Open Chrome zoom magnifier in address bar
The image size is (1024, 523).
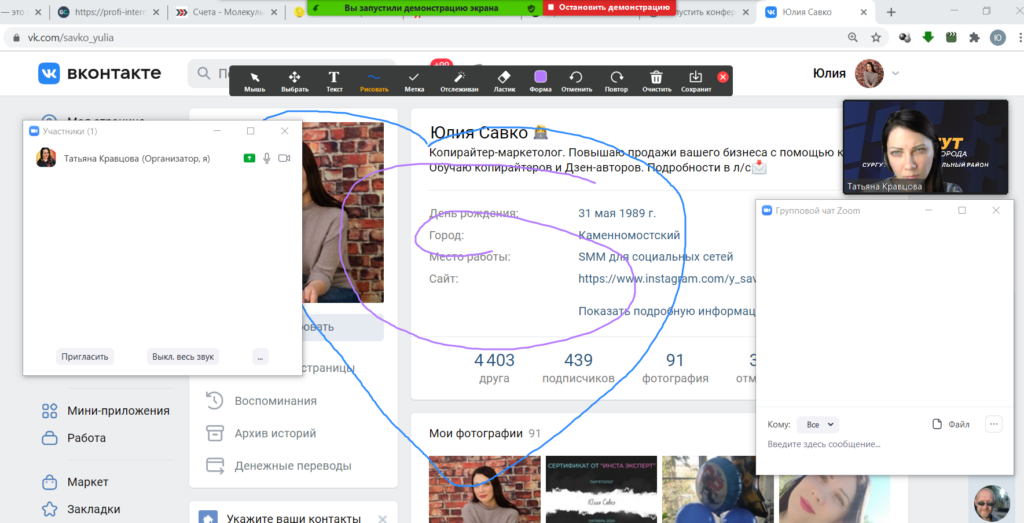pyautogui.click(x=852, y=38)
